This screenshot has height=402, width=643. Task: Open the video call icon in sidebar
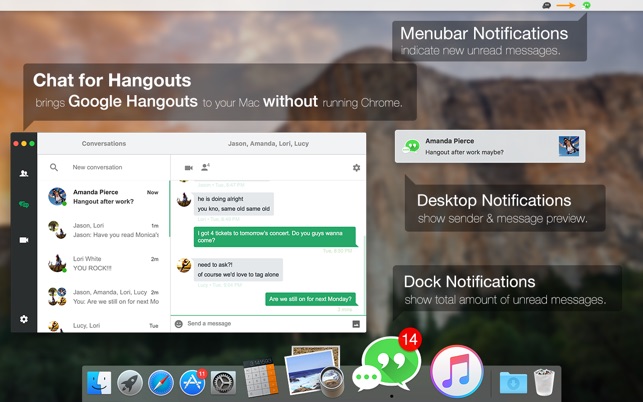click(24, 240)
